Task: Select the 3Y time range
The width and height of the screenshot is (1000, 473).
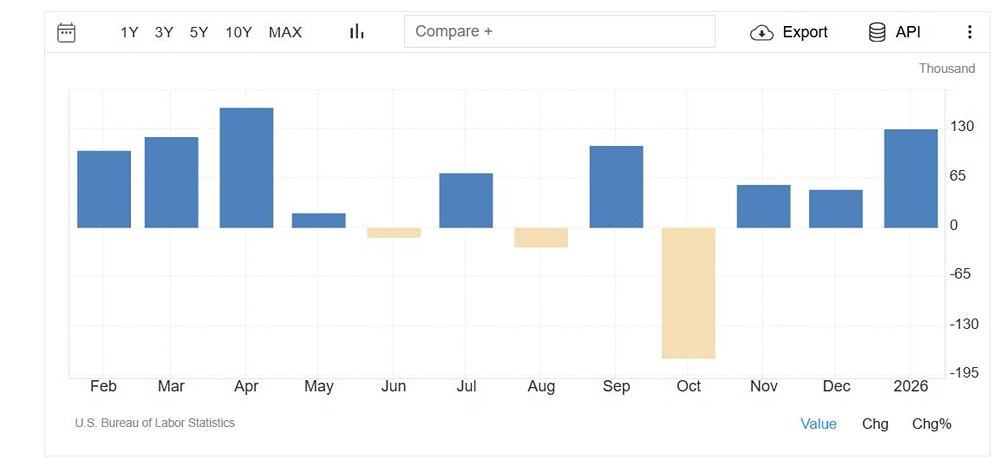Action: tap(164, 32)
